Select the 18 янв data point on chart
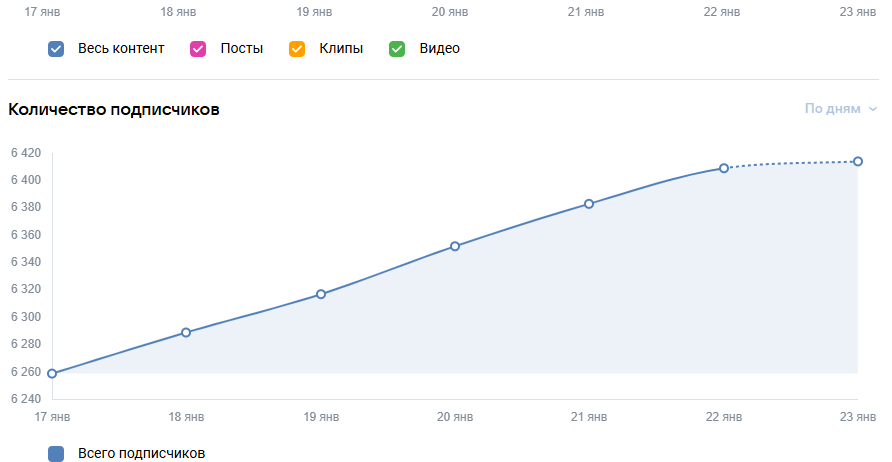 186,332
